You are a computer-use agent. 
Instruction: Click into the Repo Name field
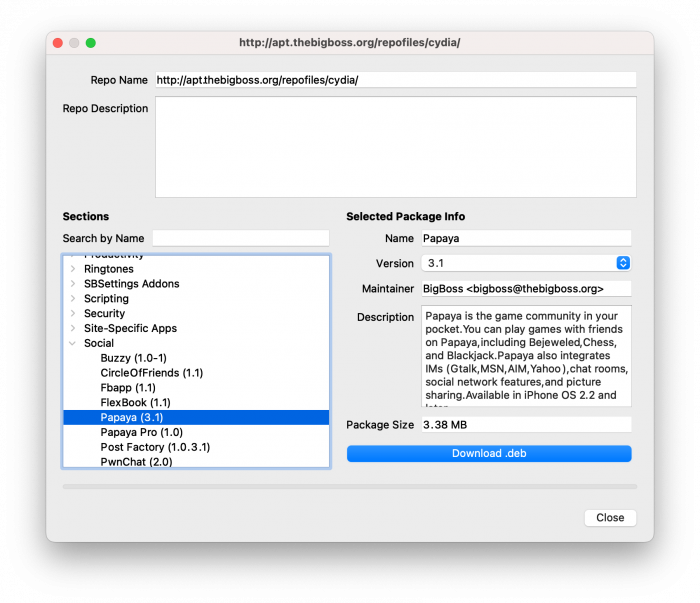click(x=396, y=80)
